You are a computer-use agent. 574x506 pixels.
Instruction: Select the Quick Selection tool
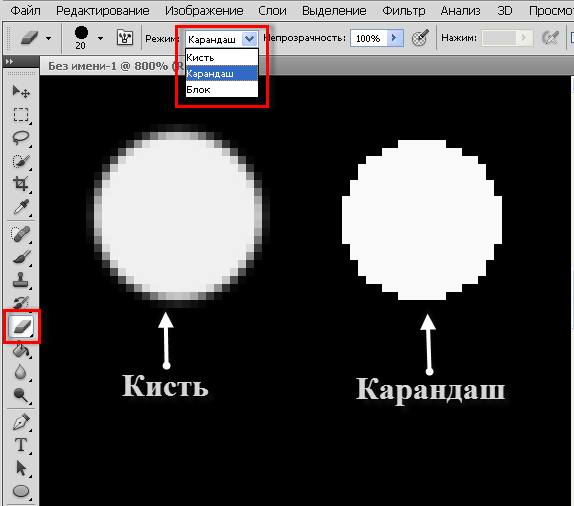tap(21, 161)
